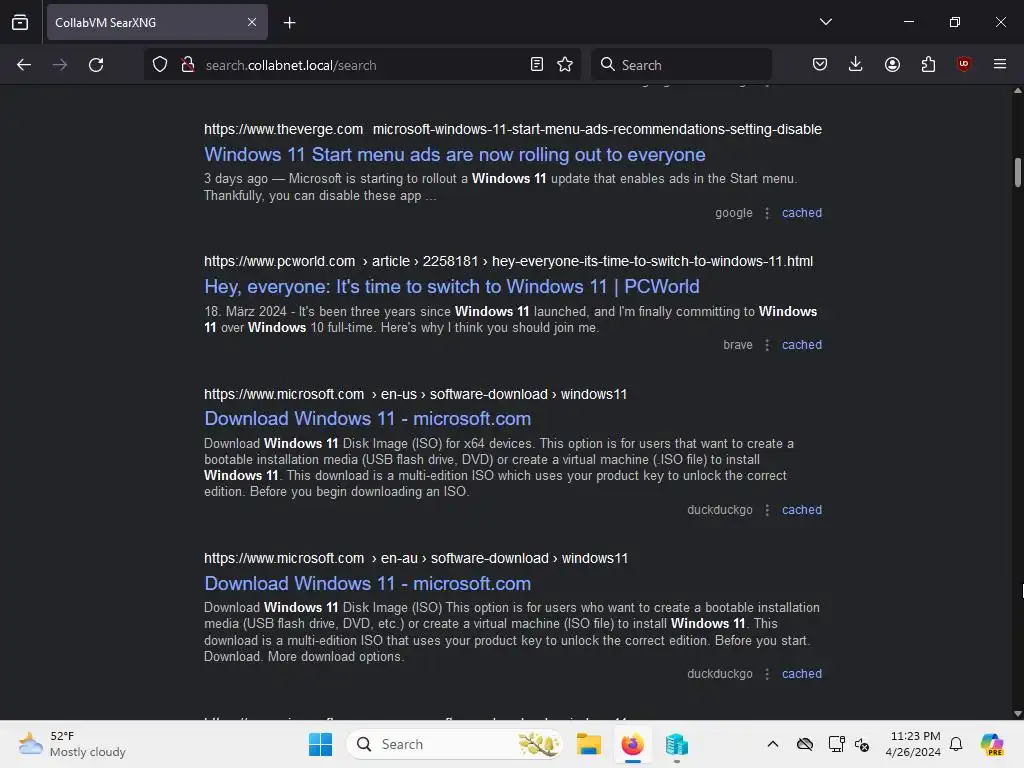Open the en-au Download Windows 11 result

[367, 583]
